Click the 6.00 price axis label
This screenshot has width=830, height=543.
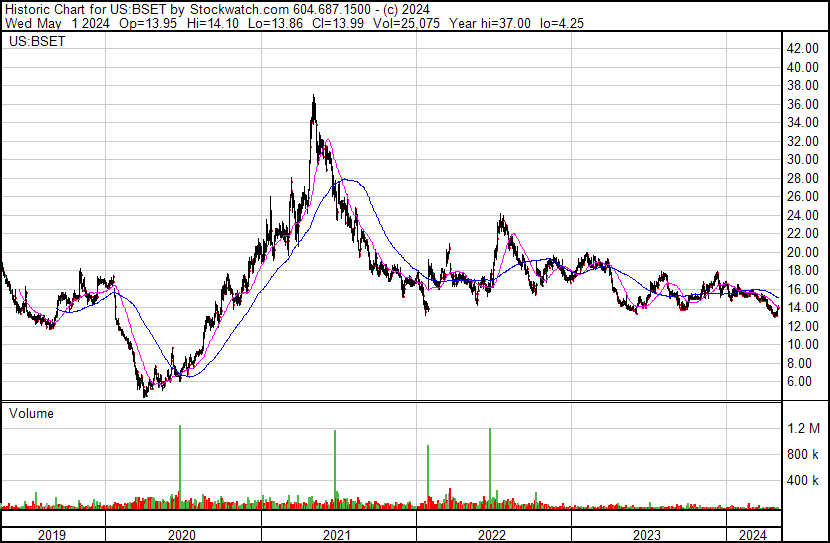pos(799,382)
